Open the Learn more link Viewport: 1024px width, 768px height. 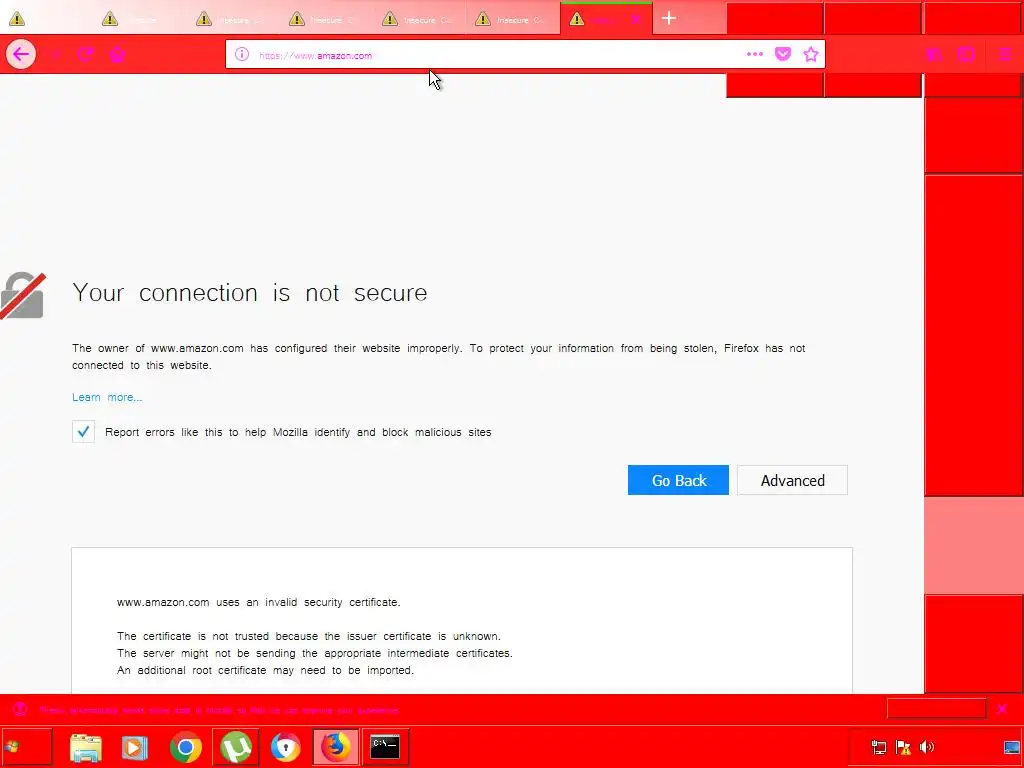click(x=107, y=397)
